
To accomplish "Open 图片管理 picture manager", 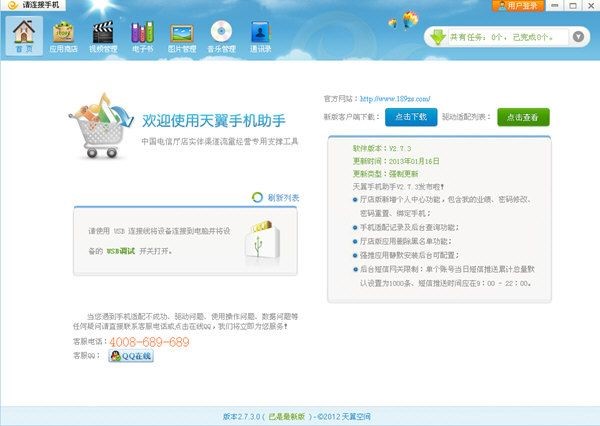I will click(x=182, y=36).
